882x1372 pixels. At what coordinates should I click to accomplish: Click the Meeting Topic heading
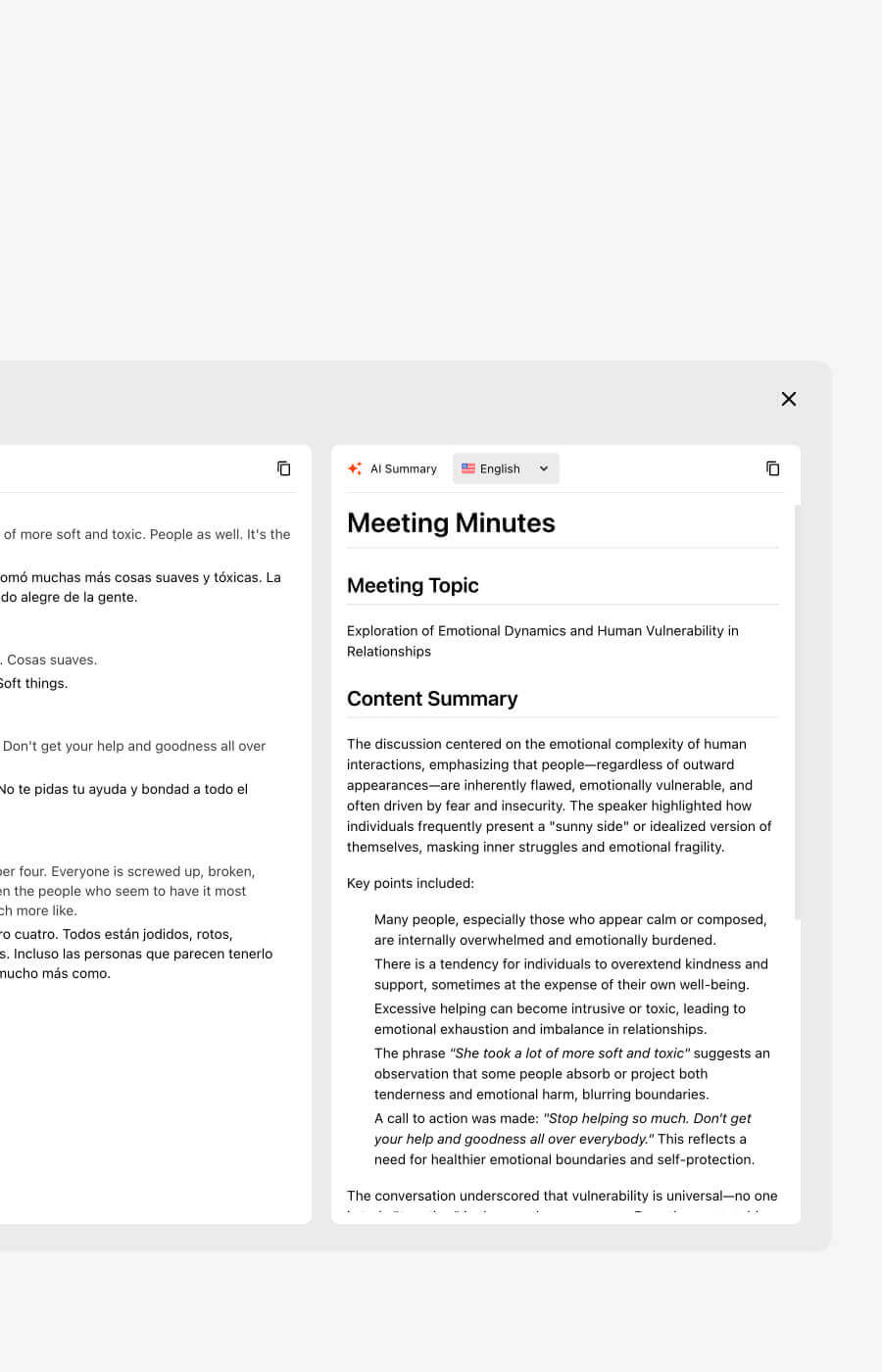click(x=413, y=585)
